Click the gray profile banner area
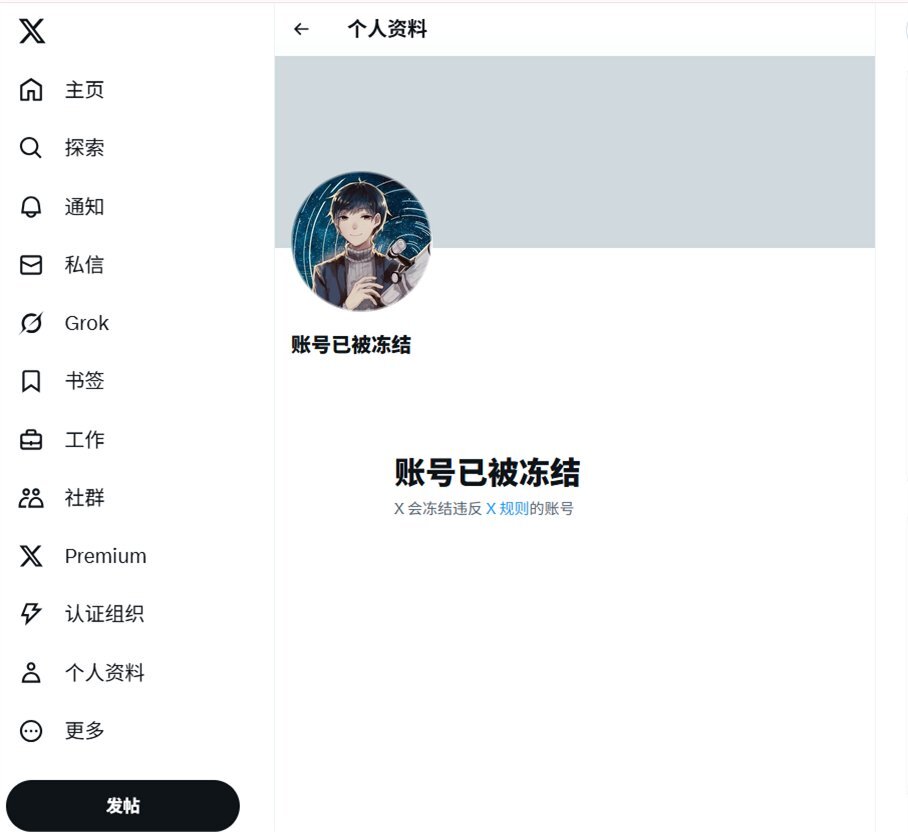This screenshot has width=908, height=832. click(x=574, y=152)
